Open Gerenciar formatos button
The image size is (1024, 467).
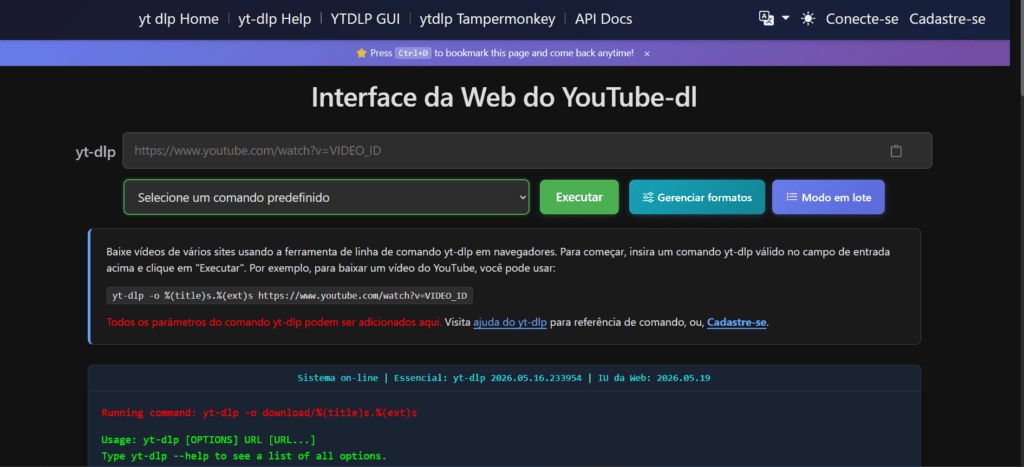click(x=697, y=197)
